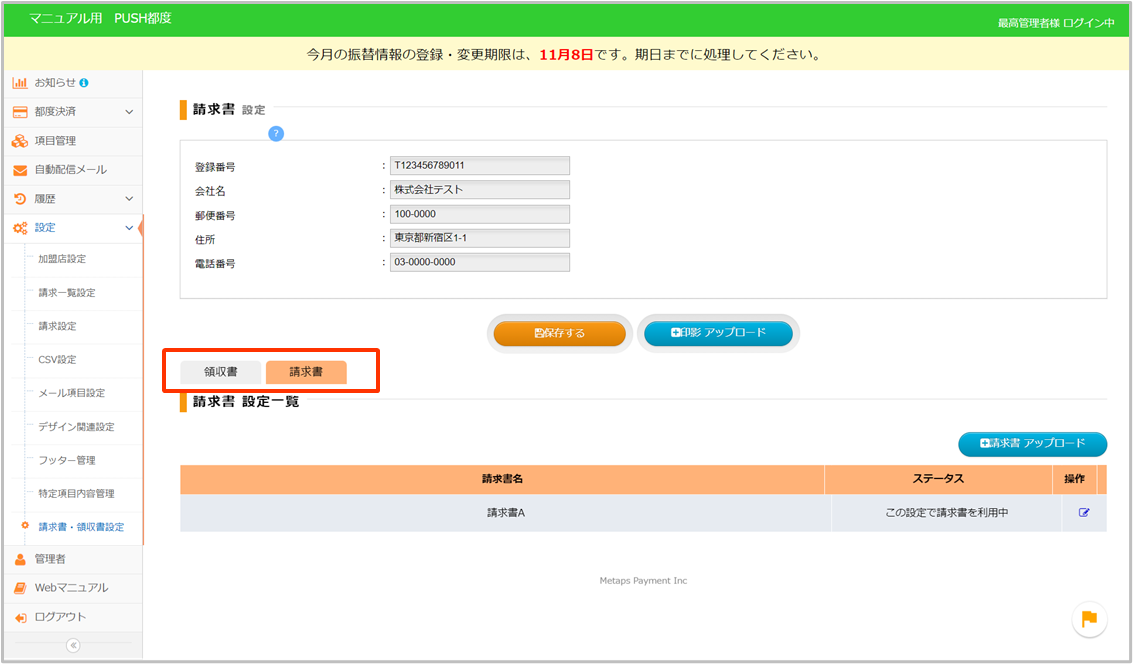Click the info icon beside お知らせ

coord(84,82)
